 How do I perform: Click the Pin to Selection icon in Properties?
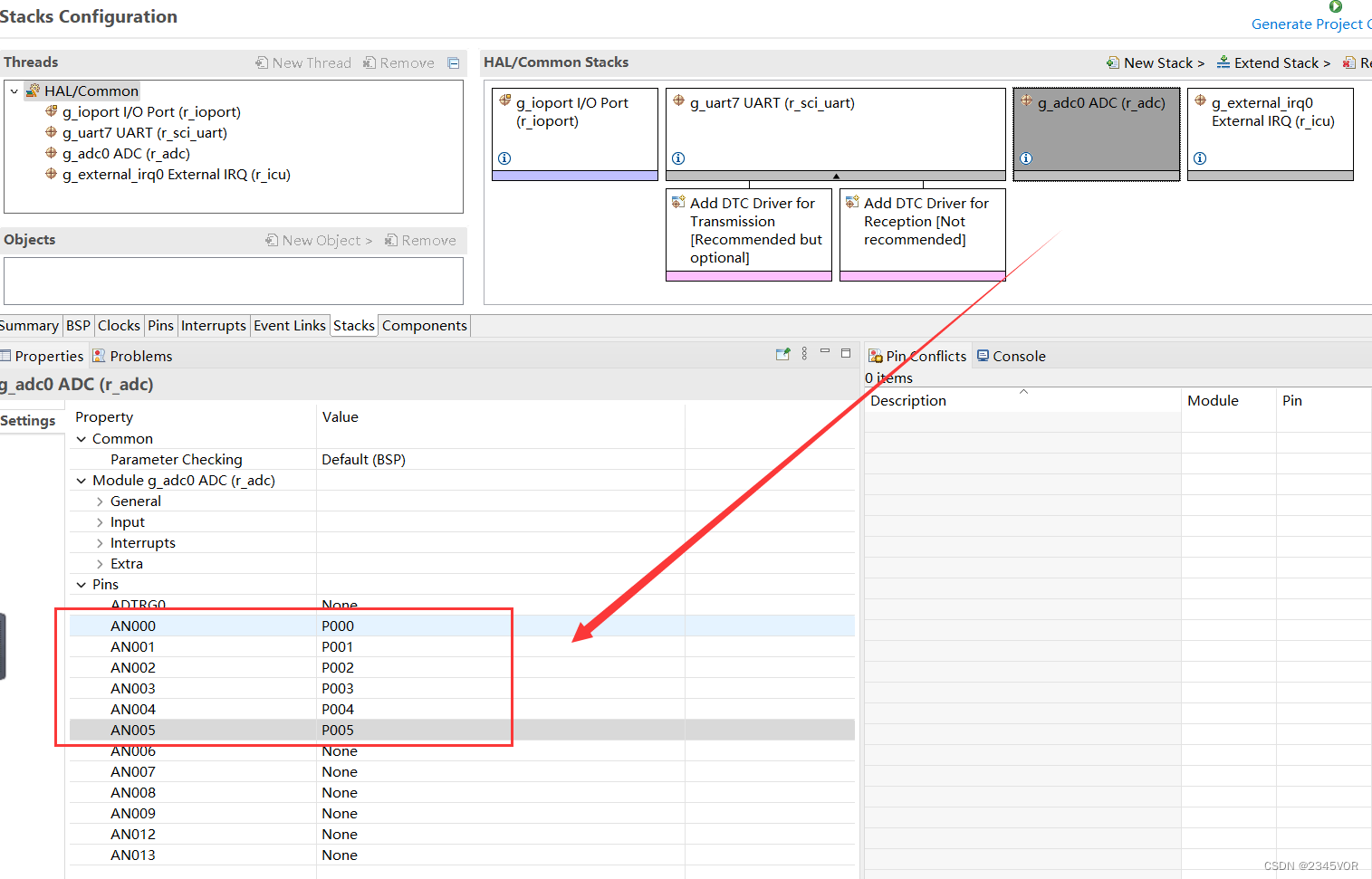tap(783, 354)
